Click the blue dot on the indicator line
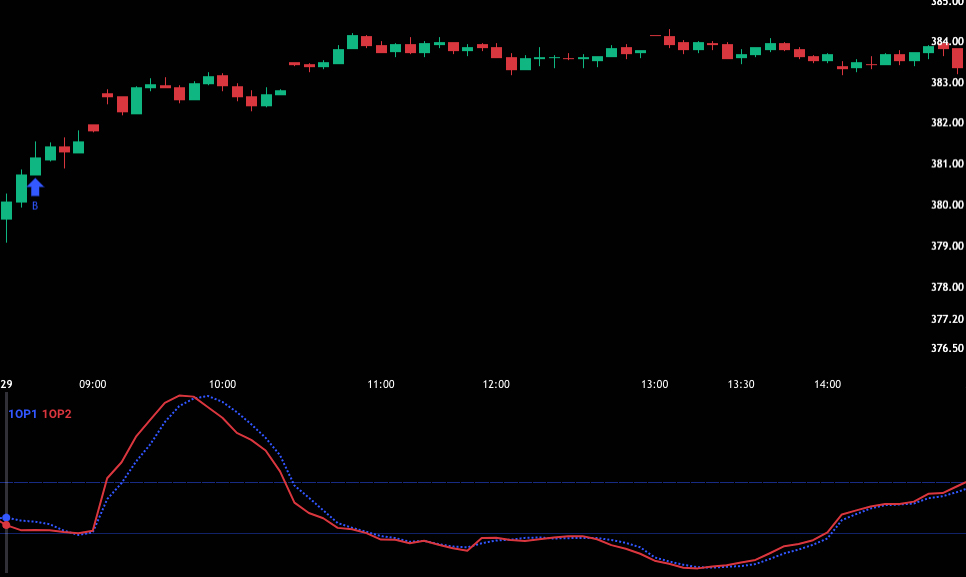 point(6,518)
